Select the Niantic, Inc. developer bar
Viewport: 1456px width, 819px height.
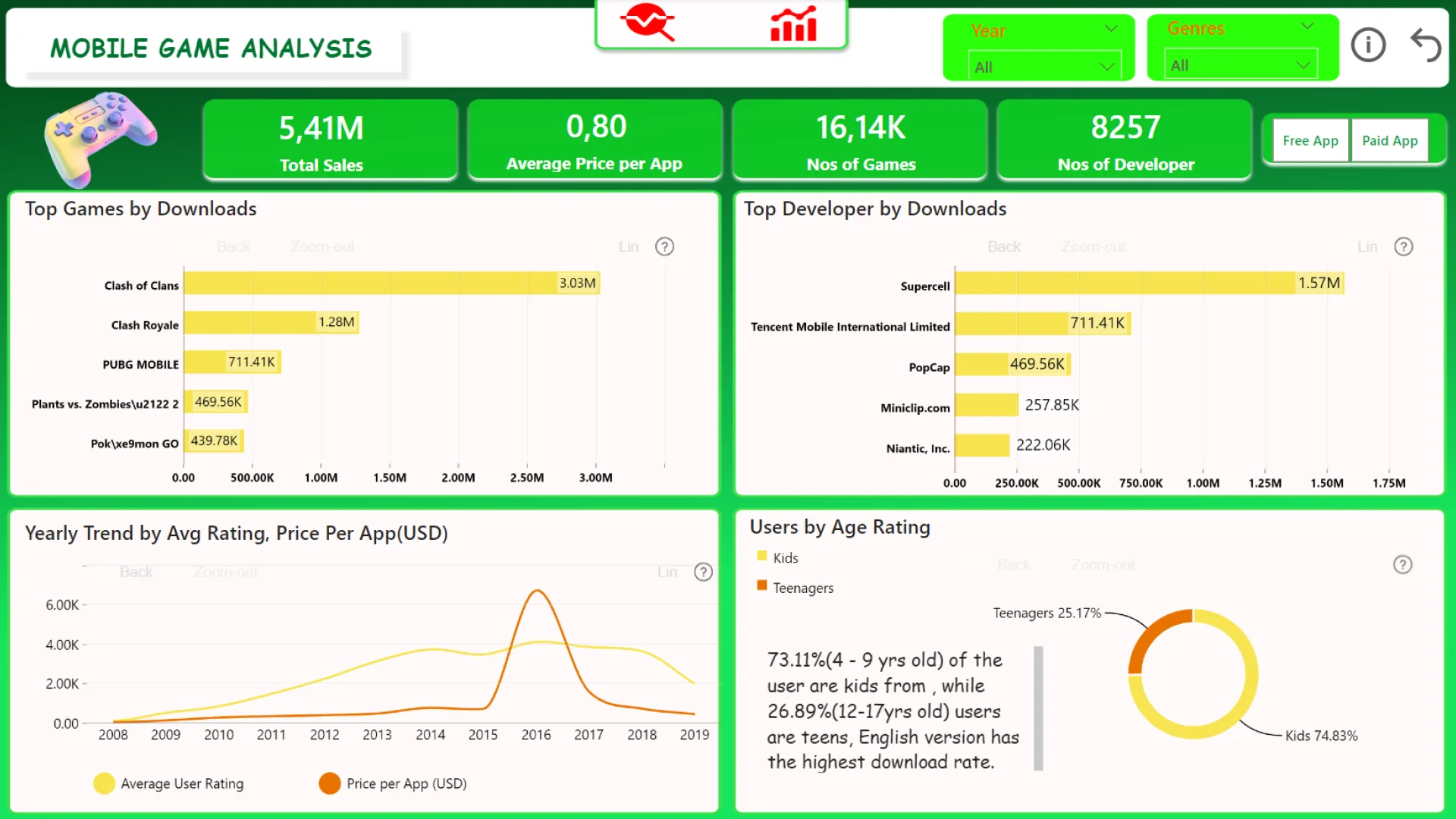[982, 445]
